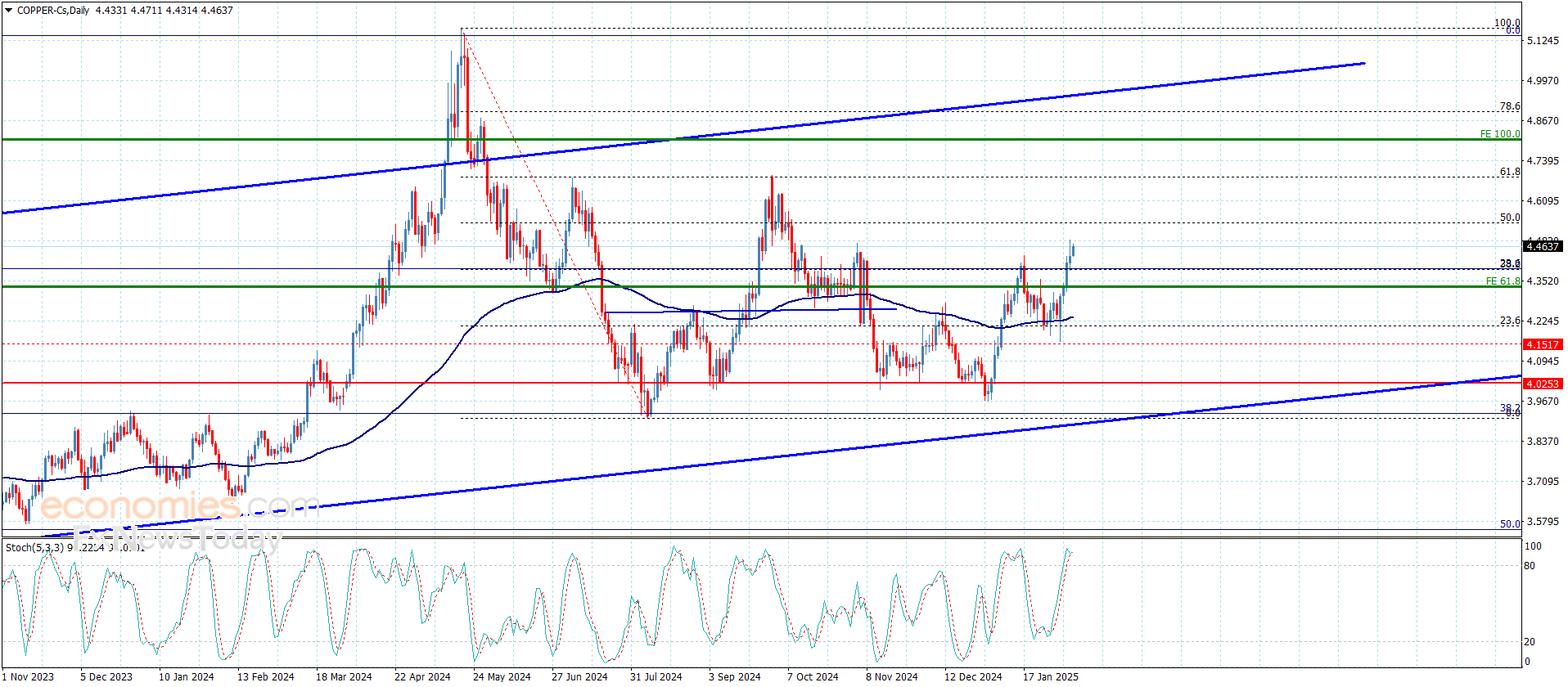Click the COPPER-Cs,Daily chart title
The width and height of the screenshot is (1568, 687).
tap(53, 11)
